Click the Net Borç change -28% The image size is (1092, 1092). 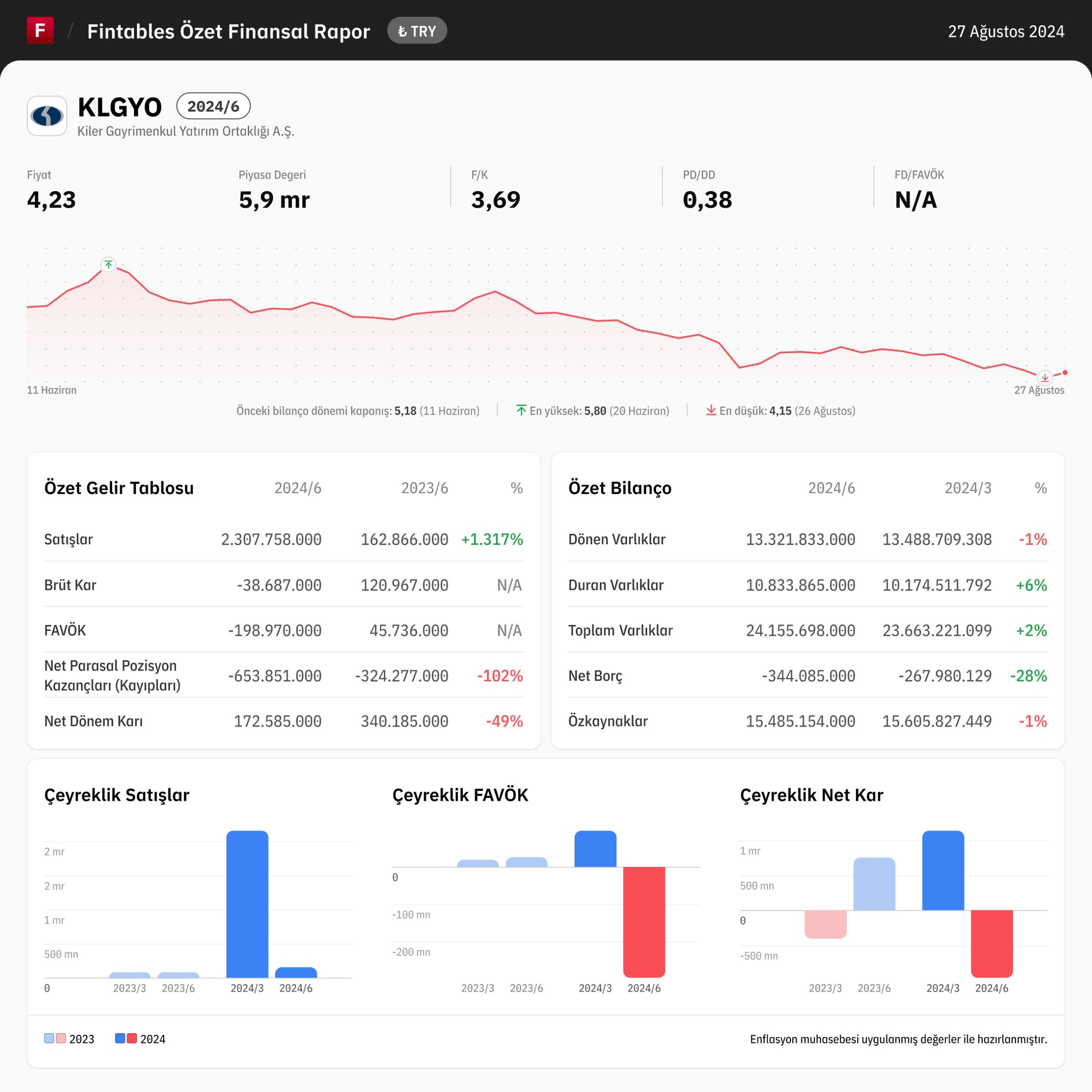[1029, 676]
